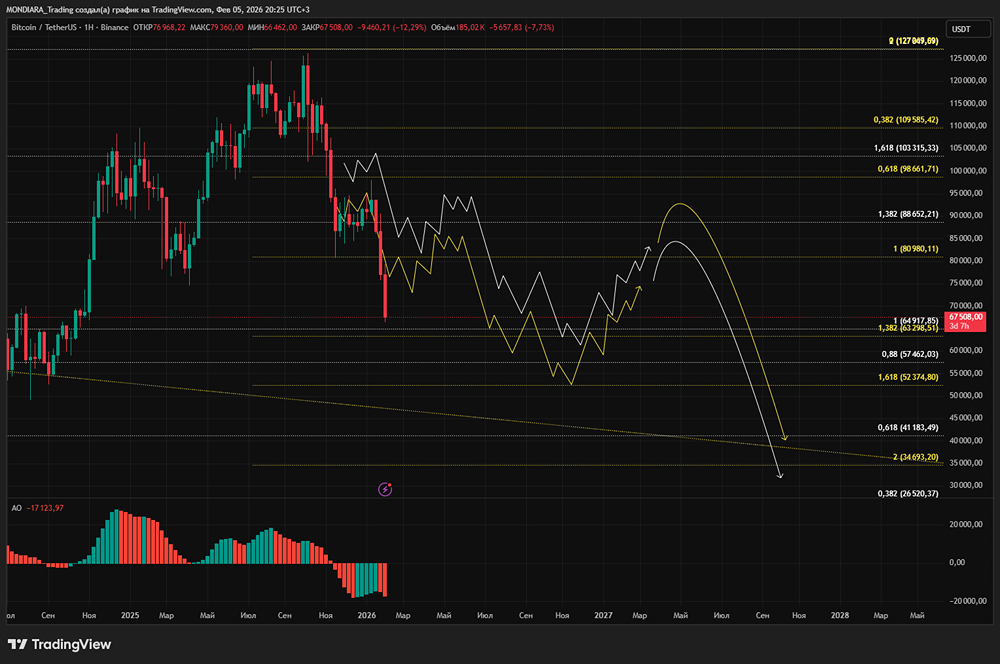This screenshot has height=664, width=1000.
Task: Click the Fibonacci label 1,618 (103 315,33)
Action: tap(906, 148)
